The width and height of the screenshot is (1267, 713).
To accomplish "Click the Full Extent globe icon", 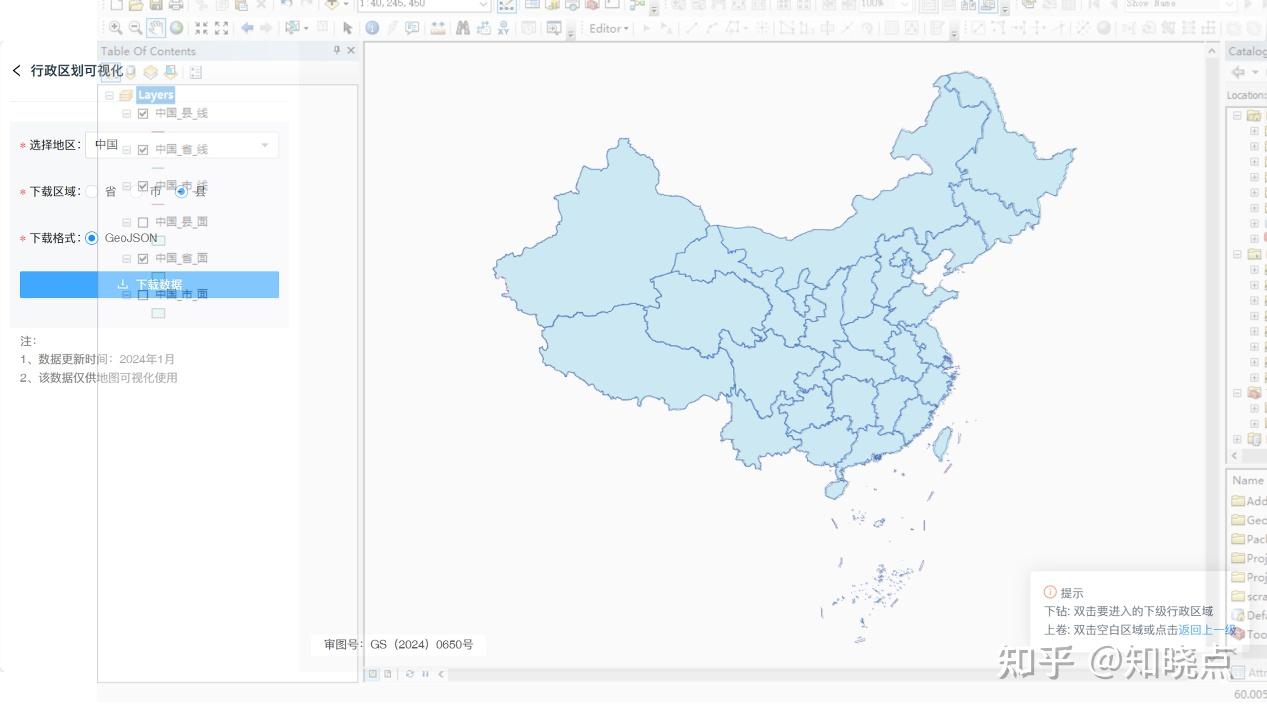I will (174, 27).
